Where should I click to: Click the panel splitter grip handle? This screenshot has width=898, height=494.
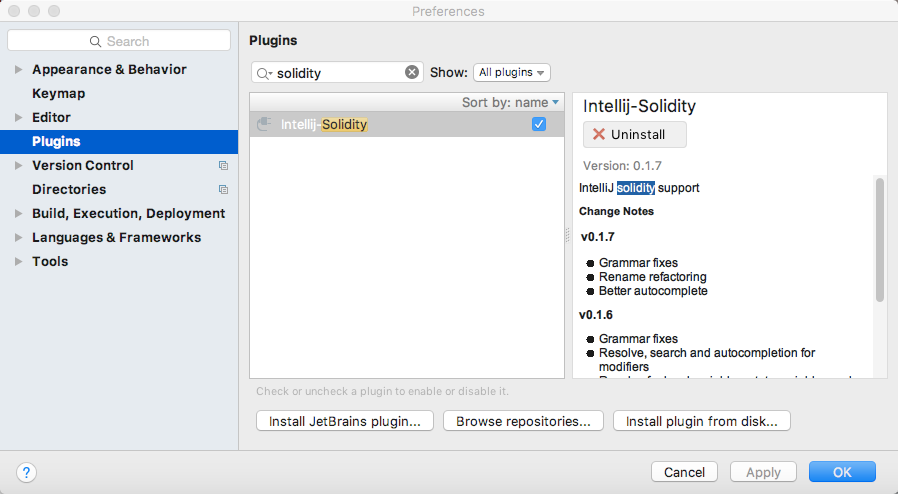pyautogui.click(x=568, y=235)
